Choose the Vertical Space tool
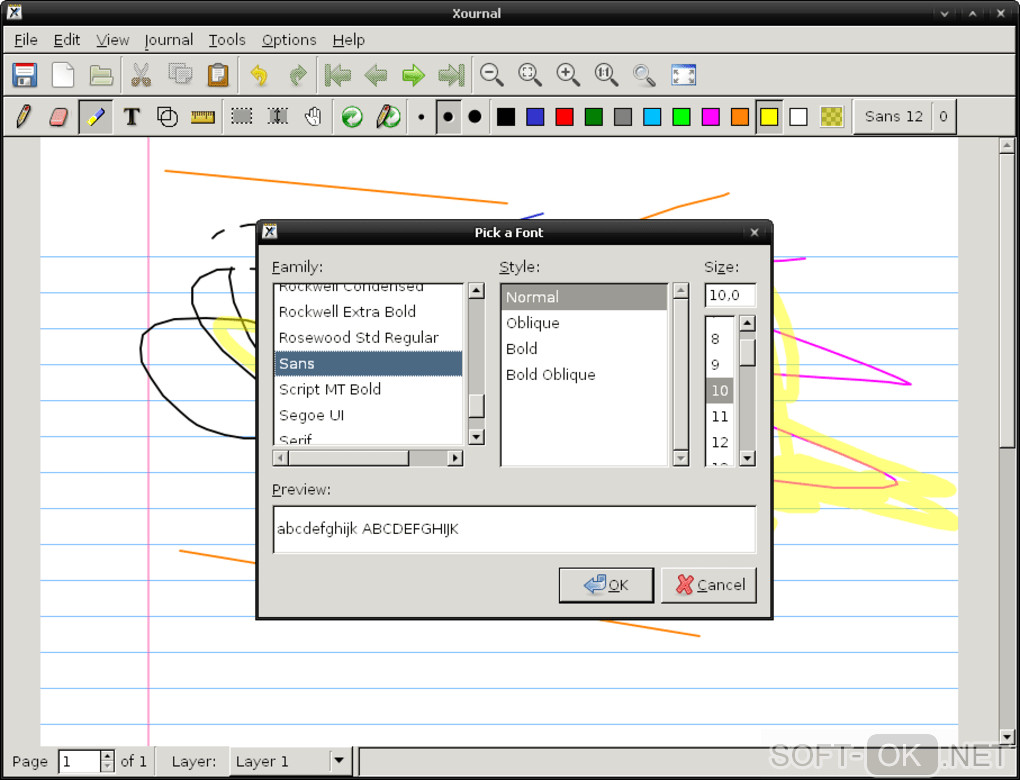The width and height of the screenshot is (1020, 780). click(x=278, y=117)
